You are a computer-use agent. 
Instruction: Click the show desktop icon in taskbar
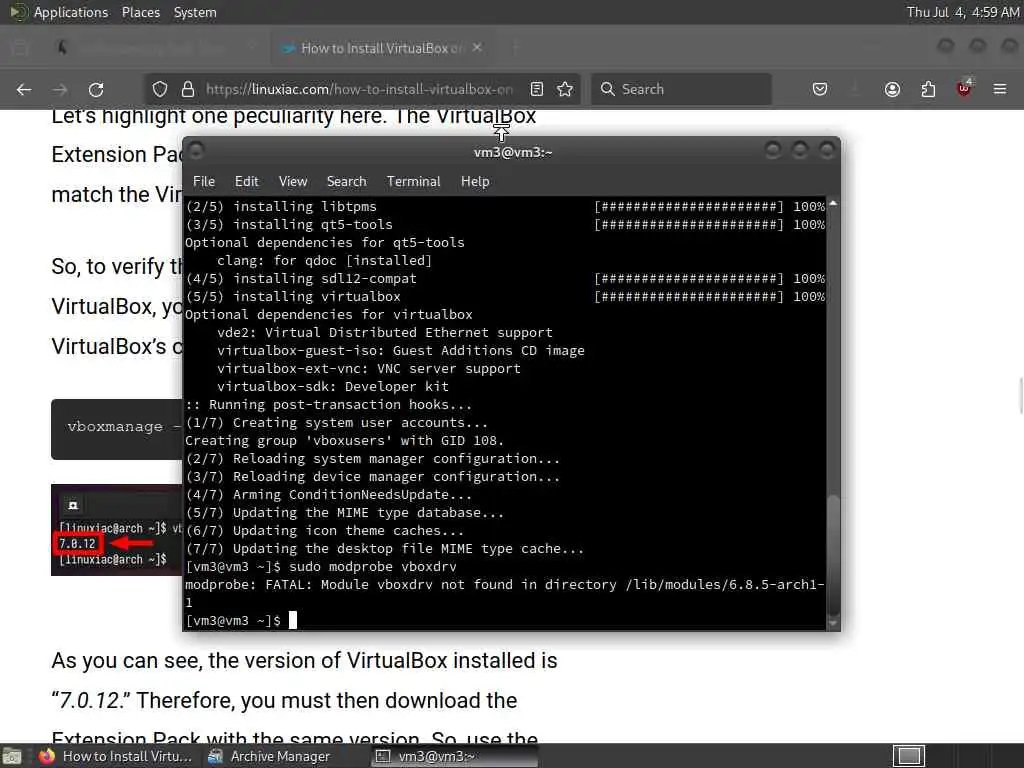pyautogui.click(x=12, y=756)
